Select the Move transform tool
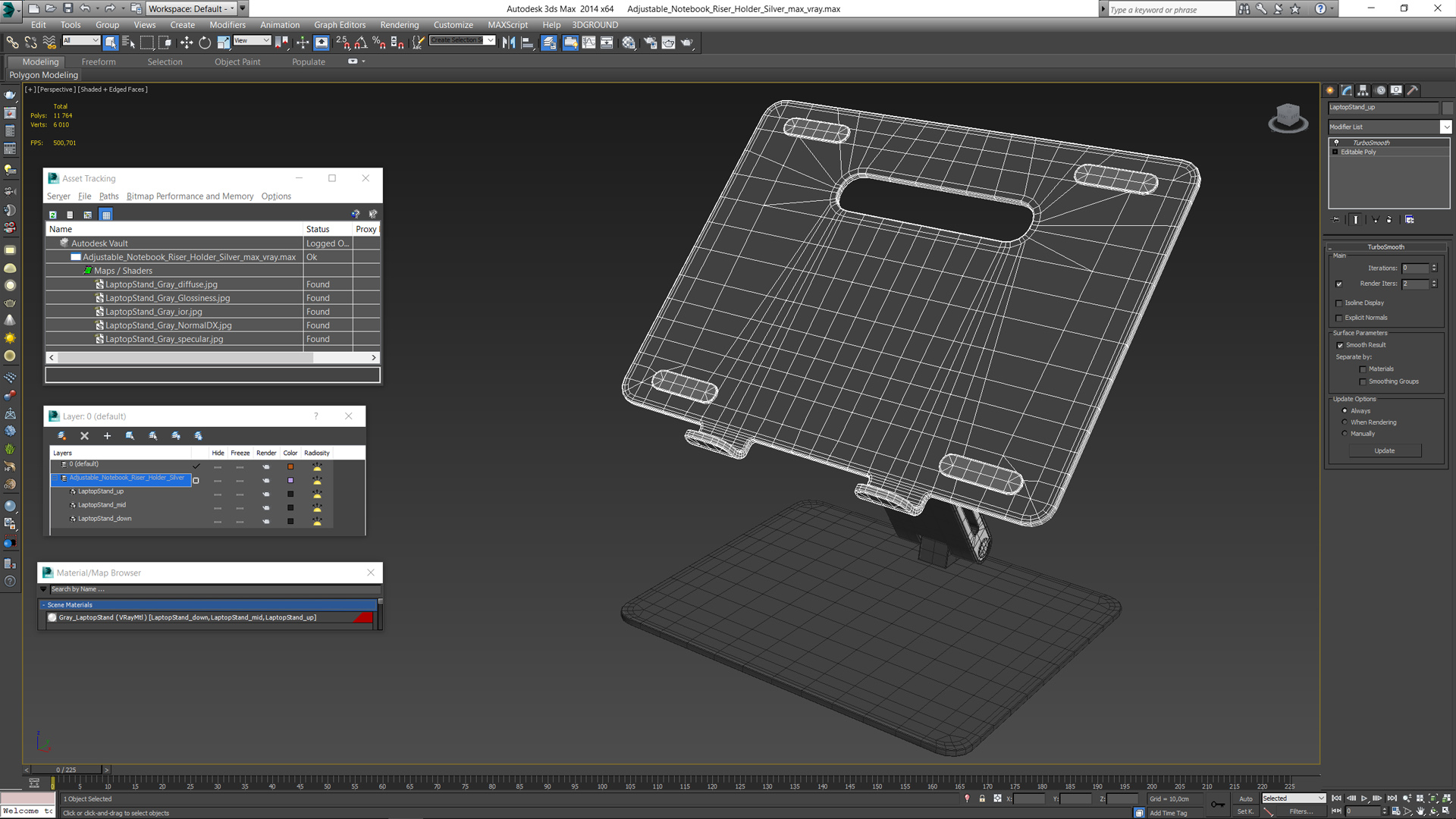This screenshot has height=819, width=1456. coord(187,43)
